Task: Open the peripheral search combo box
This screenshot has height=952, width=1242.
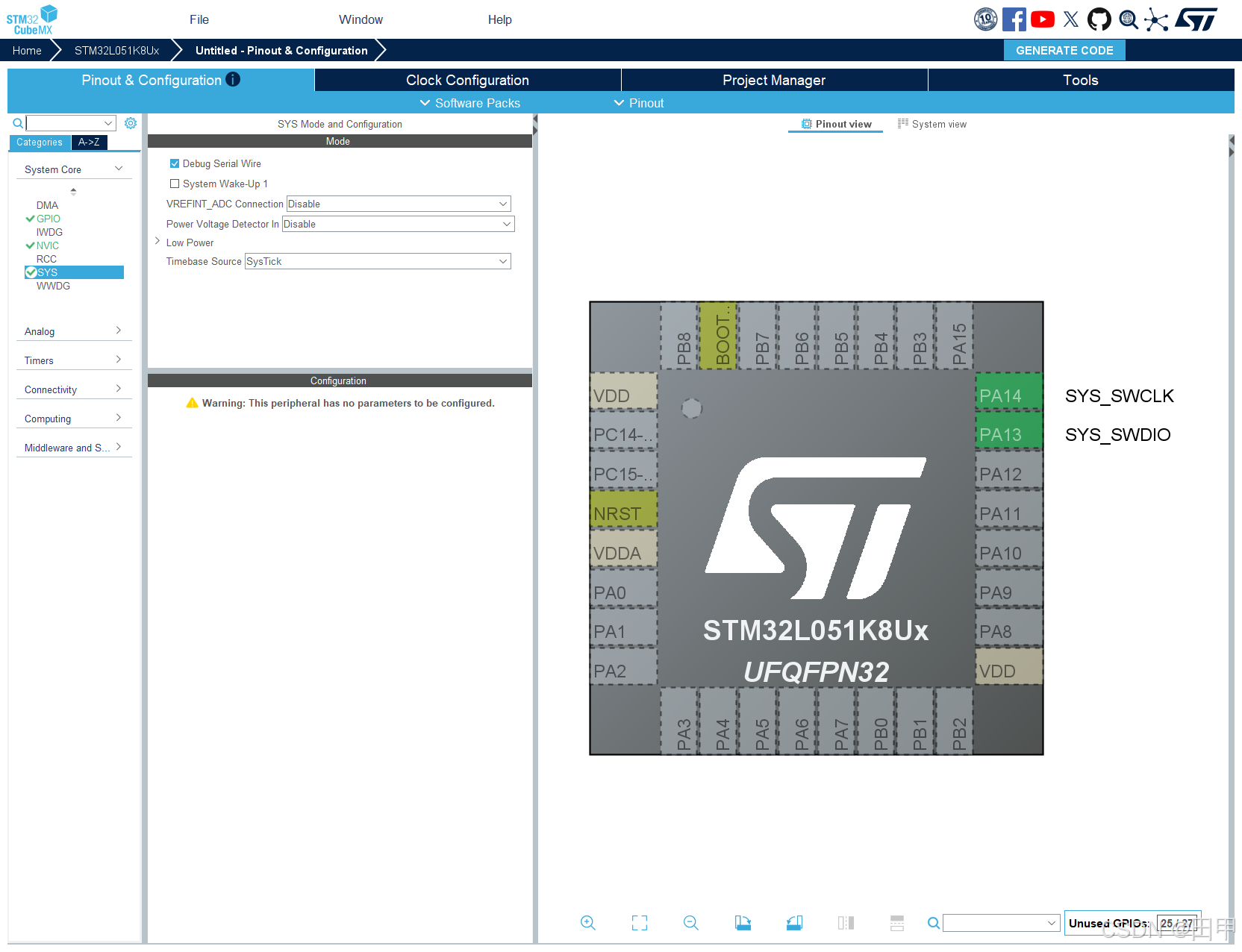Action: coord(71,123)
